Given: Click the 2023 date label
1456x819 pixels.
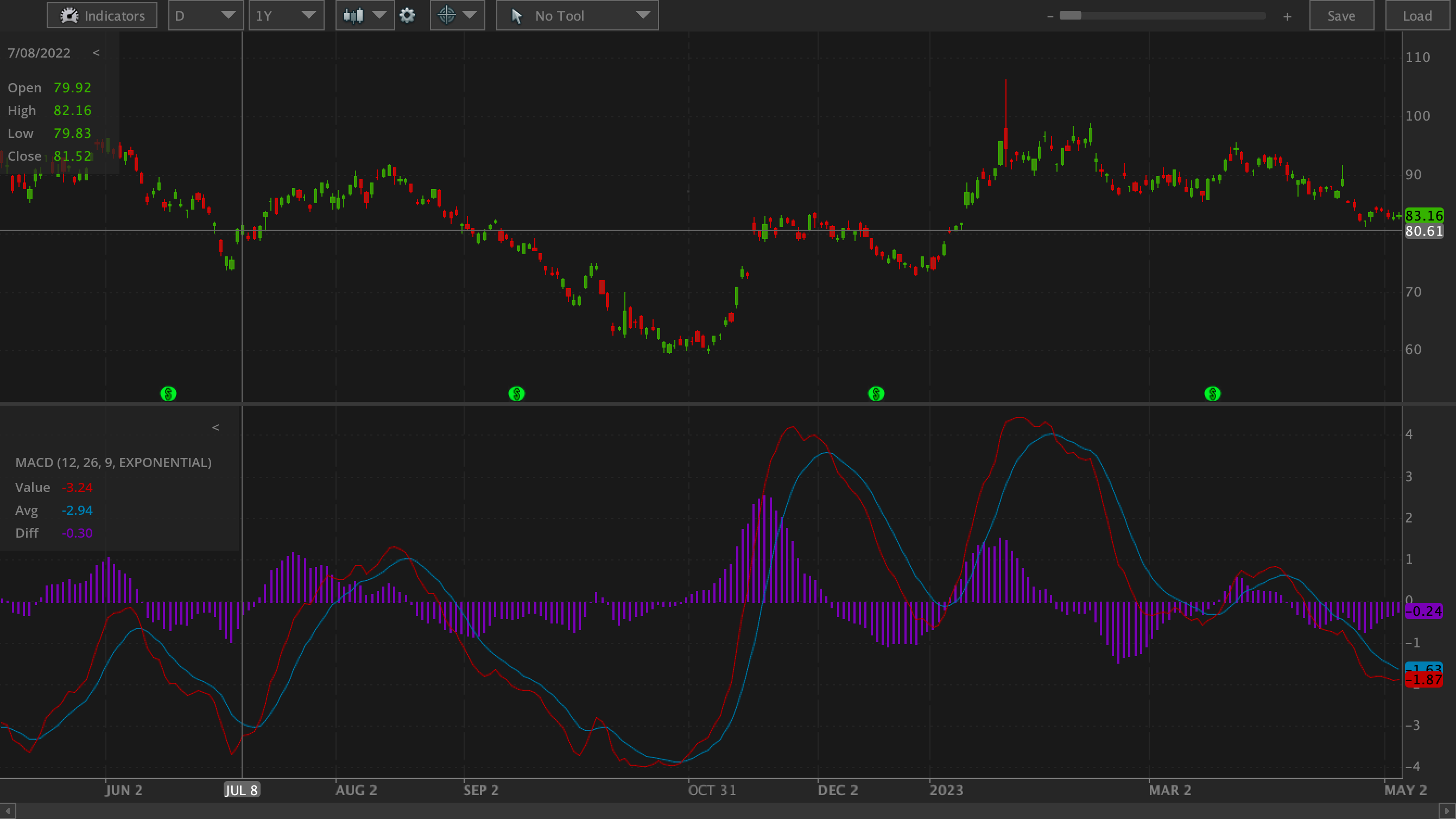Looking at the screenshot, I should (946, 790).
